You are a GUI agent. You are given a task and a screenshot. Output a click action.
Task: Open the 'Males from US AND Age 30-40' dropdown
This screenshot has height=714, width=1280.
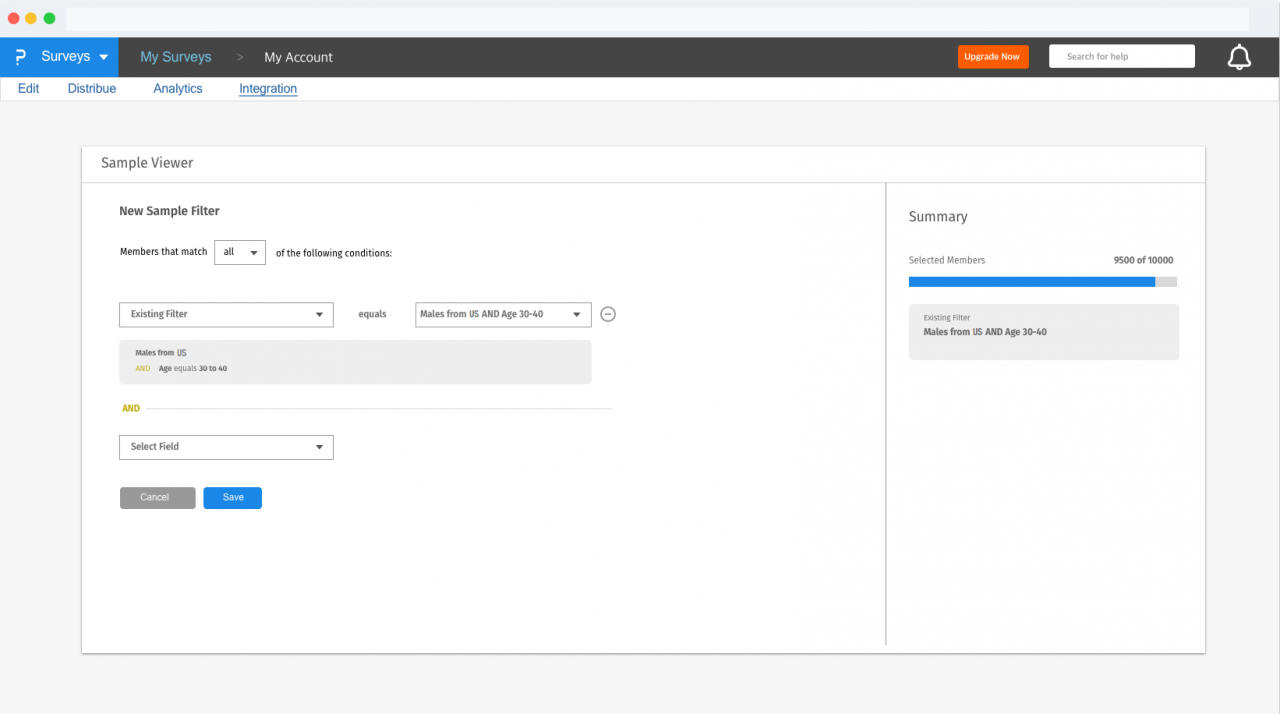(503, 314)
